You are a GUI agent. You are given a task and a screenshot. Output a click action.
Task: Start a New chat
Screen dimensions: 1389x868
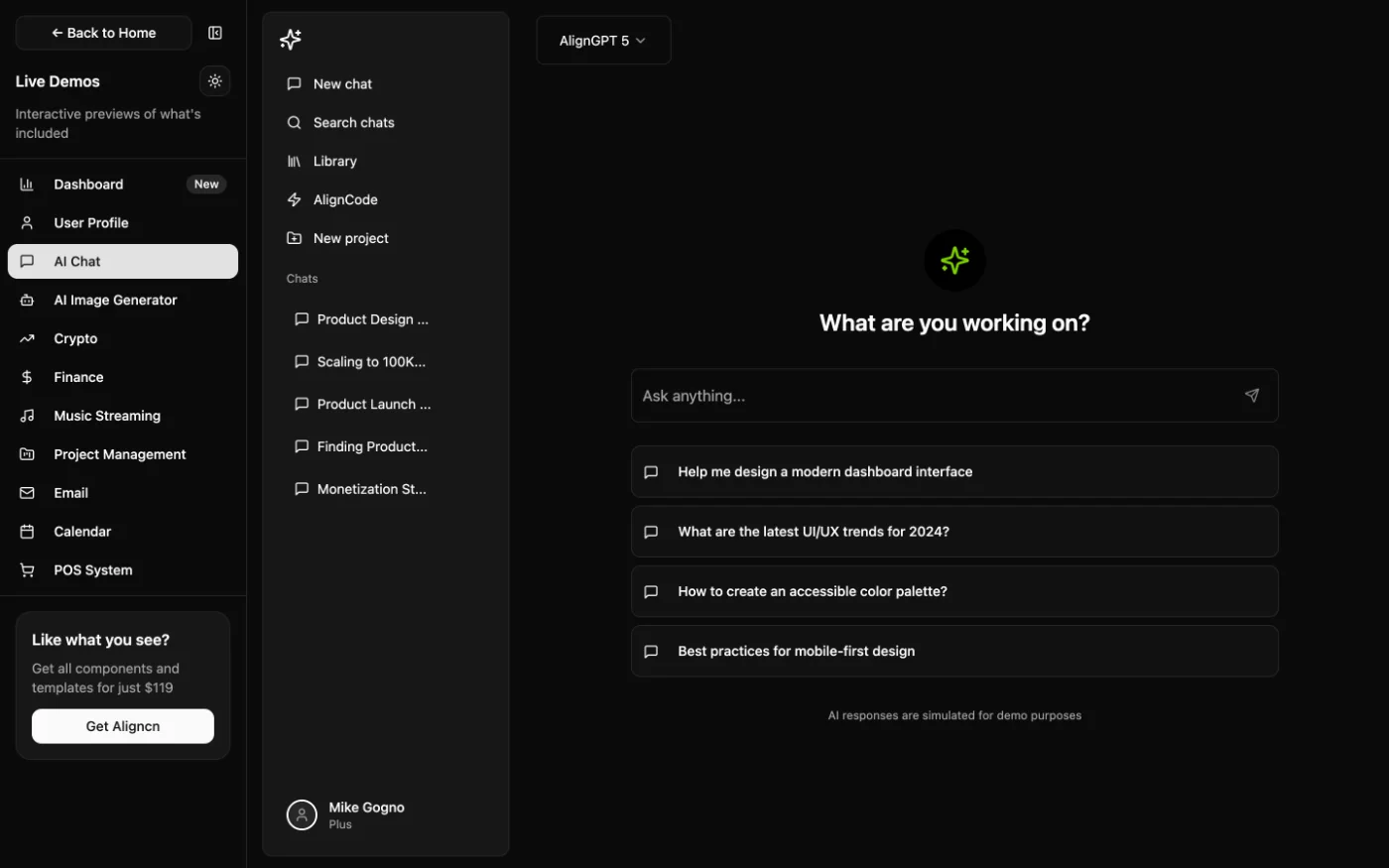[x=386, y=84]
